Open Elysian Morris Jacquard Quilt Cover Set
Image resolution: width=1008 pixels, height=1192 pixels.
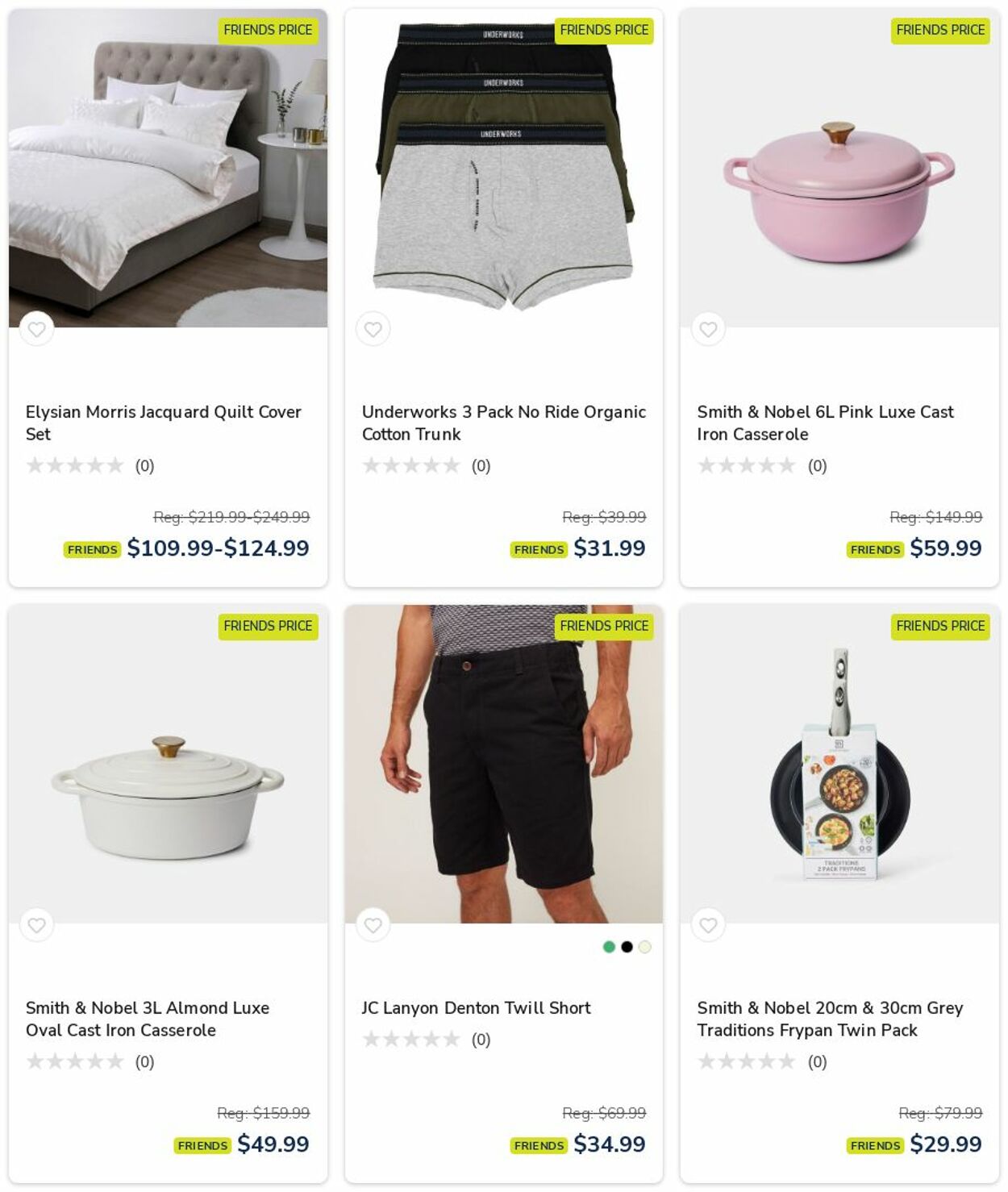(163, 423)
